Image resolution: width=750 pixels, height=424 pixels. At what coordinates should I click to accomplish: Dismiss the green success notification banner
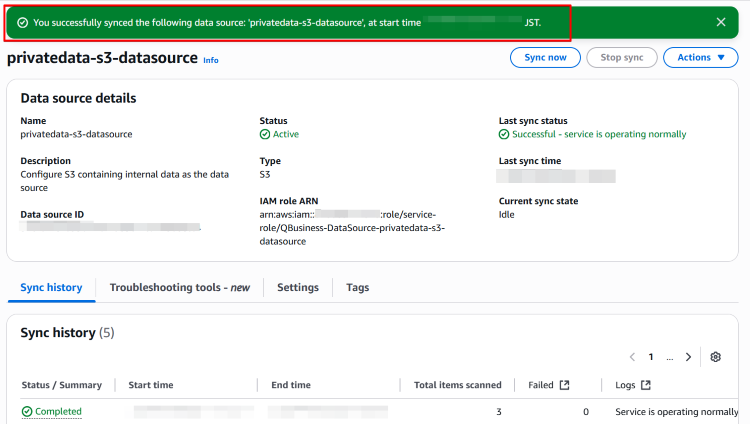point(721,22)
